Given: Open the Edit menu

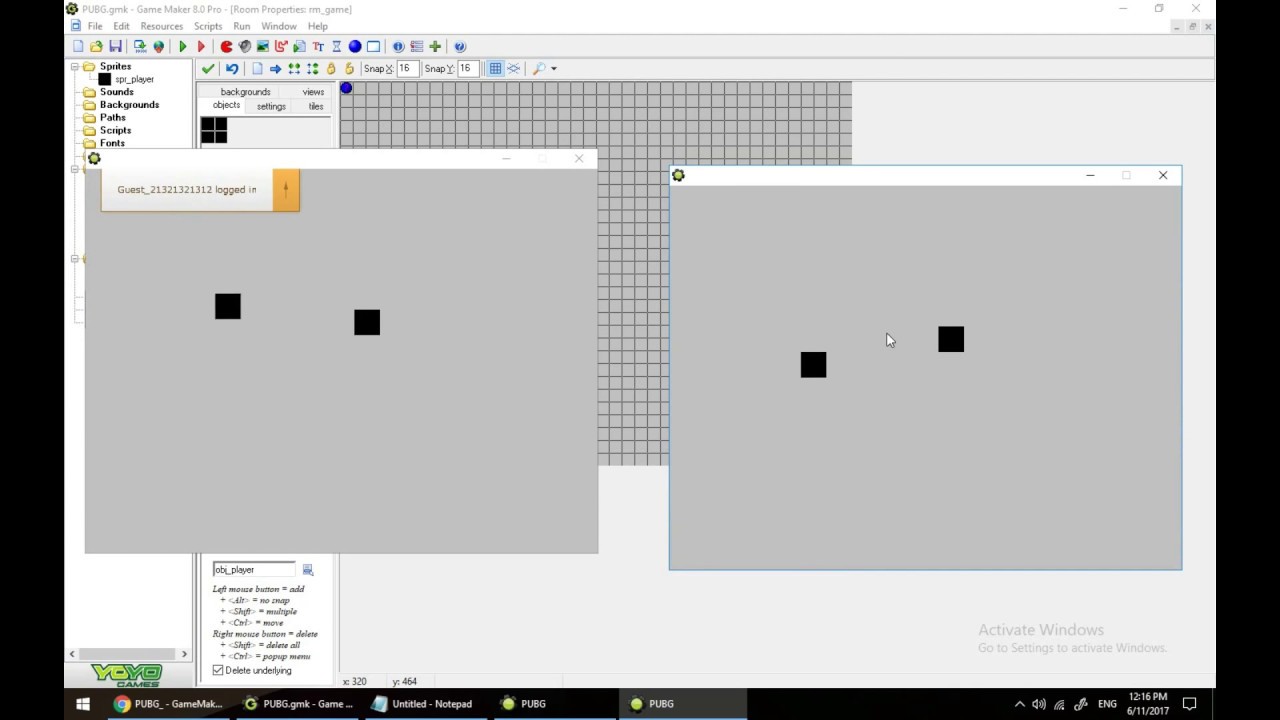Looking at the screenshot, I should coord(121,26).
